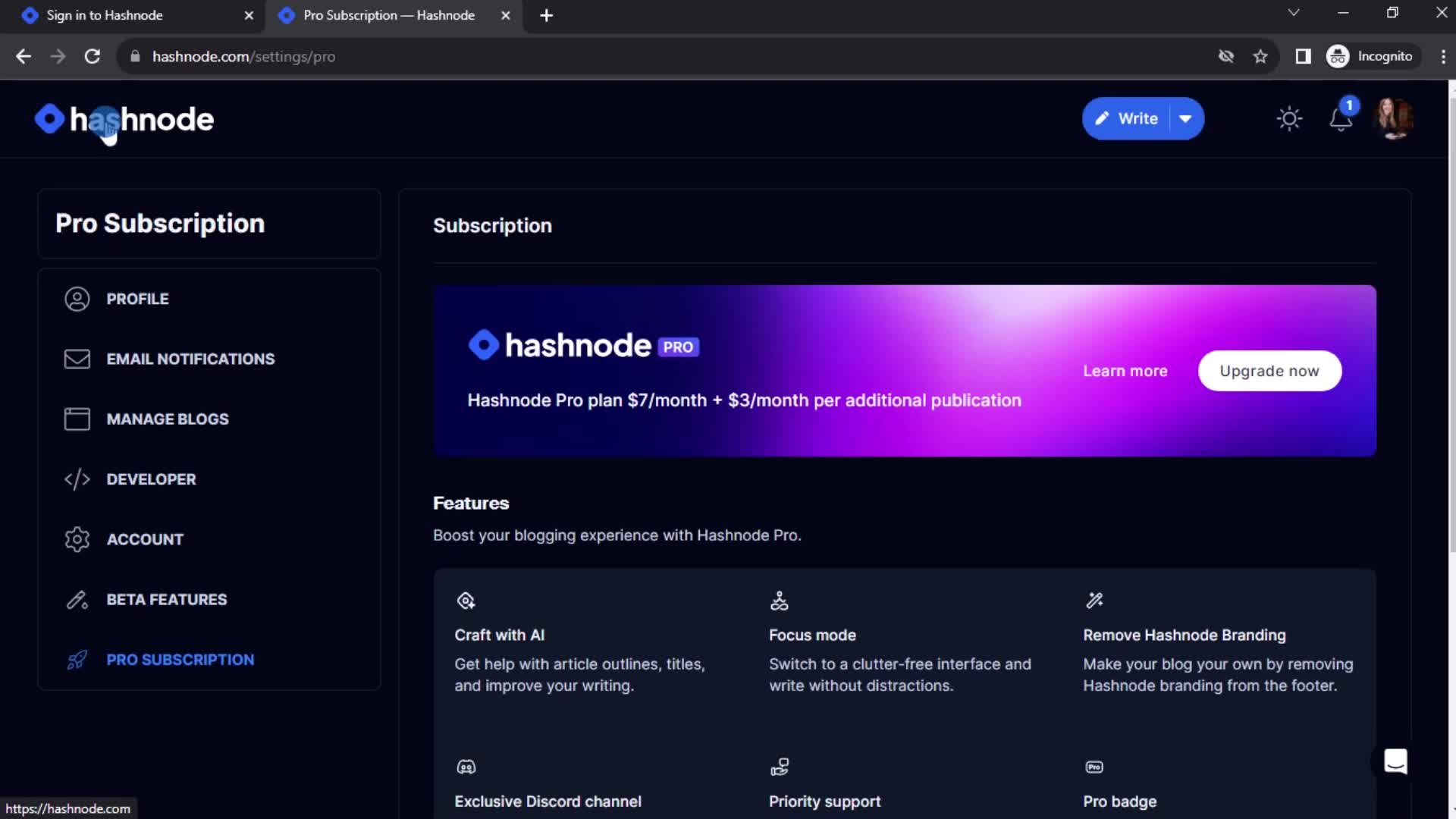This screenshot has height=819, width=1456.
Task: Click the Account gear icon
Action: click(77, 539)
